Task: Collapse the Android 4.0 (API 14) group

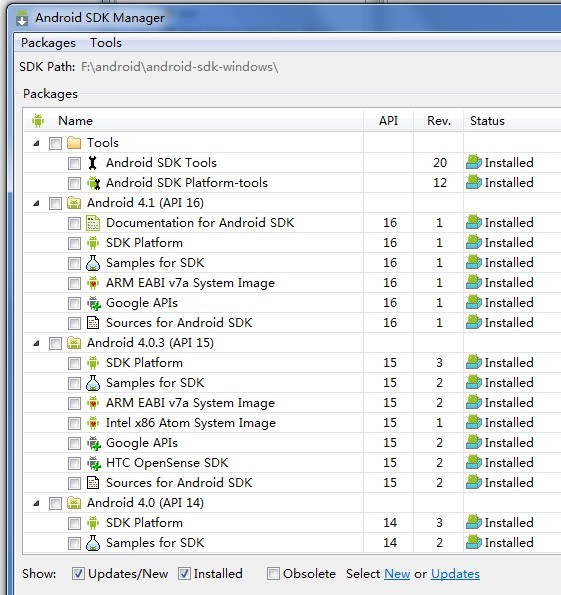Action: [36, 504]
